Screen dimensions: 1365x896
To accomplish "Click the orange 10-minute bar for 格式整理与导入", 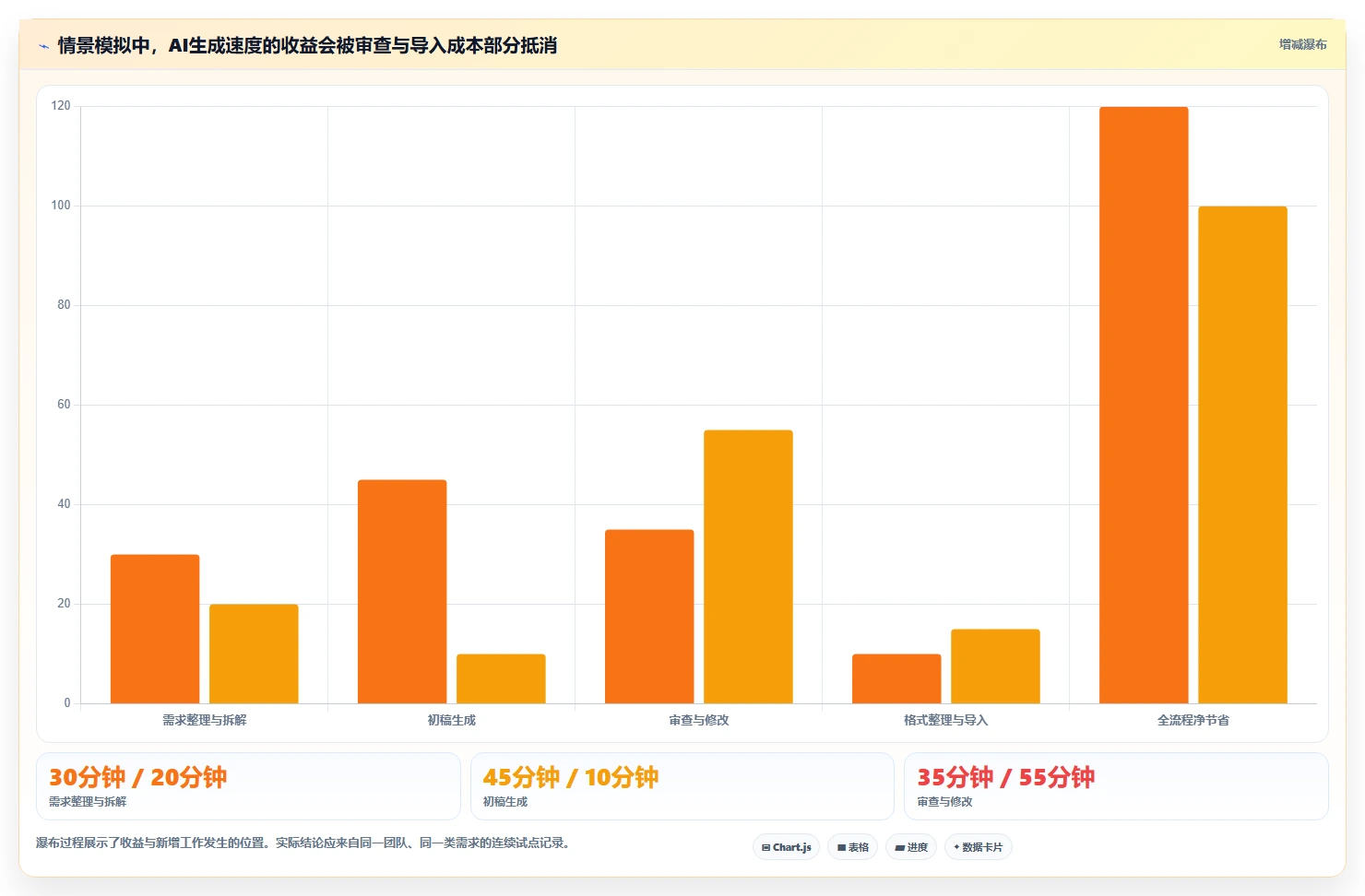I will (x=896, y=678).
